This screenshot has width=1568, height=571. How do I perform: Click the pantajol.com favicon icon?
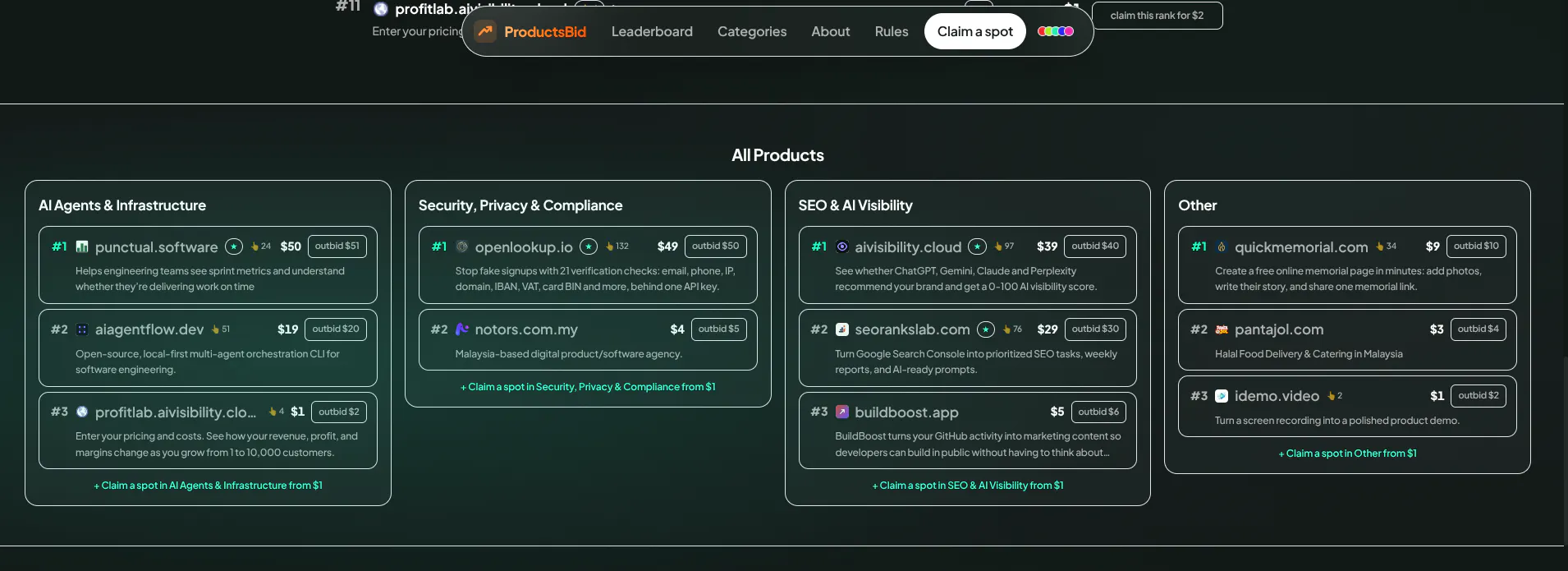[x=1222, y=329]
